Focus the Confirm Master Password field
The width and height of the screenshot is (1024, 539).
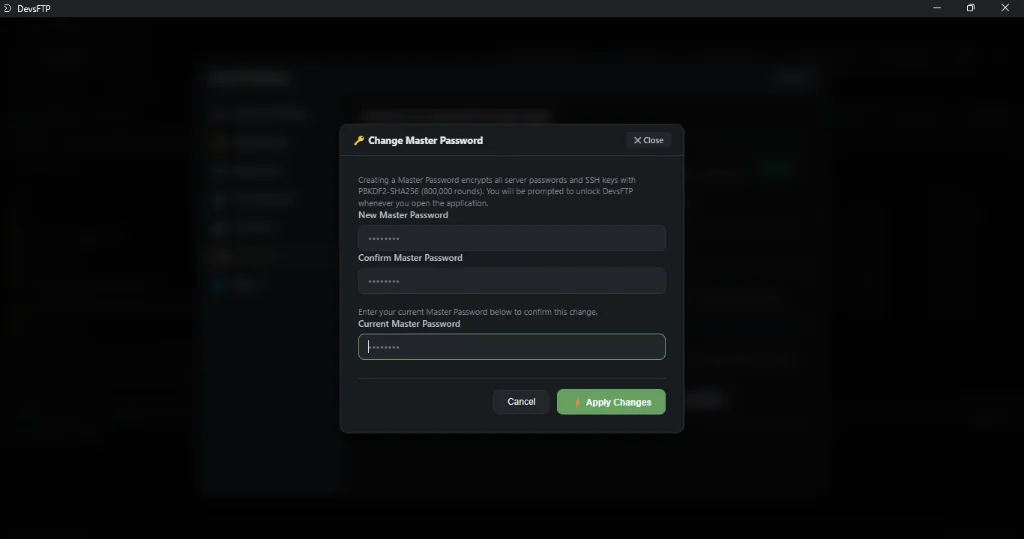pyautogui.click(x=511, y=281)
